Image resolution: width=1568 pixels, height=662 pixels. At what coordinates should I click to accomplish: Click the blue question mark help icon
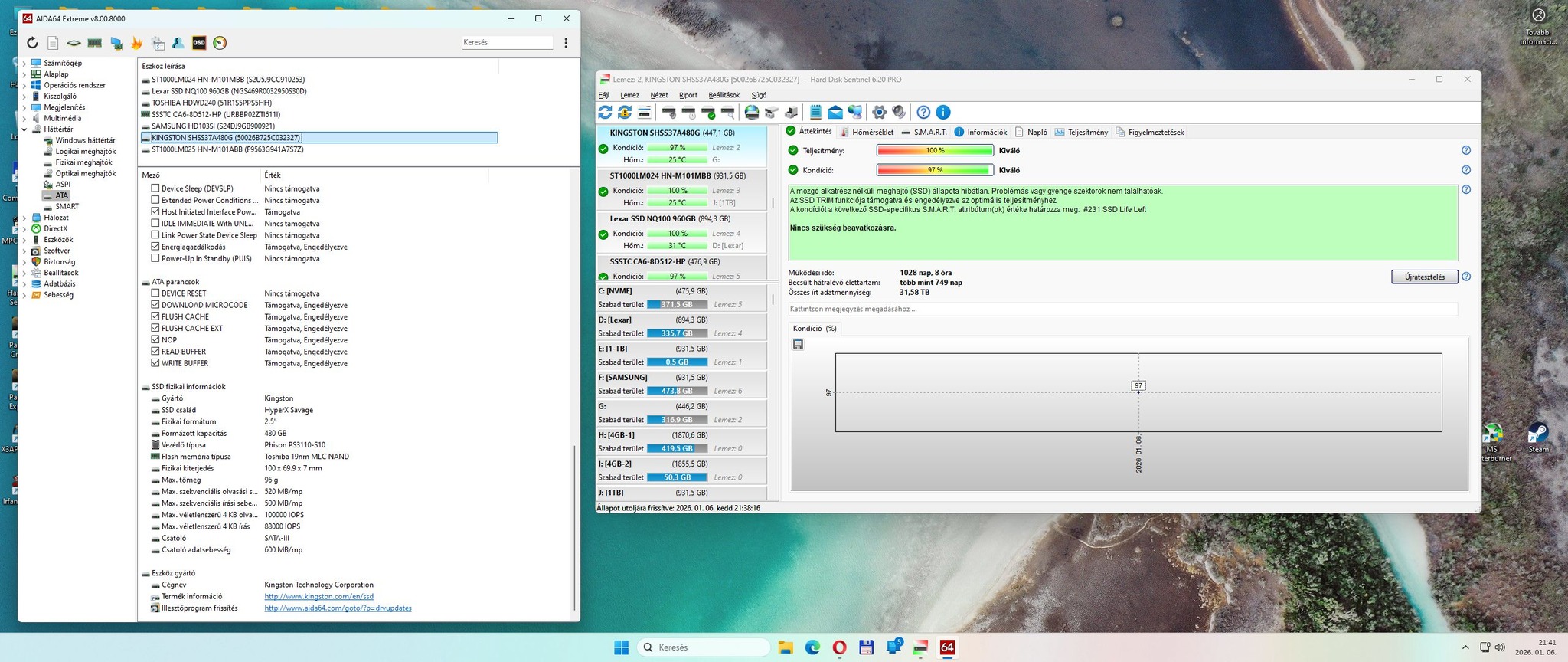pyautogui.click(x=923, y=113)
